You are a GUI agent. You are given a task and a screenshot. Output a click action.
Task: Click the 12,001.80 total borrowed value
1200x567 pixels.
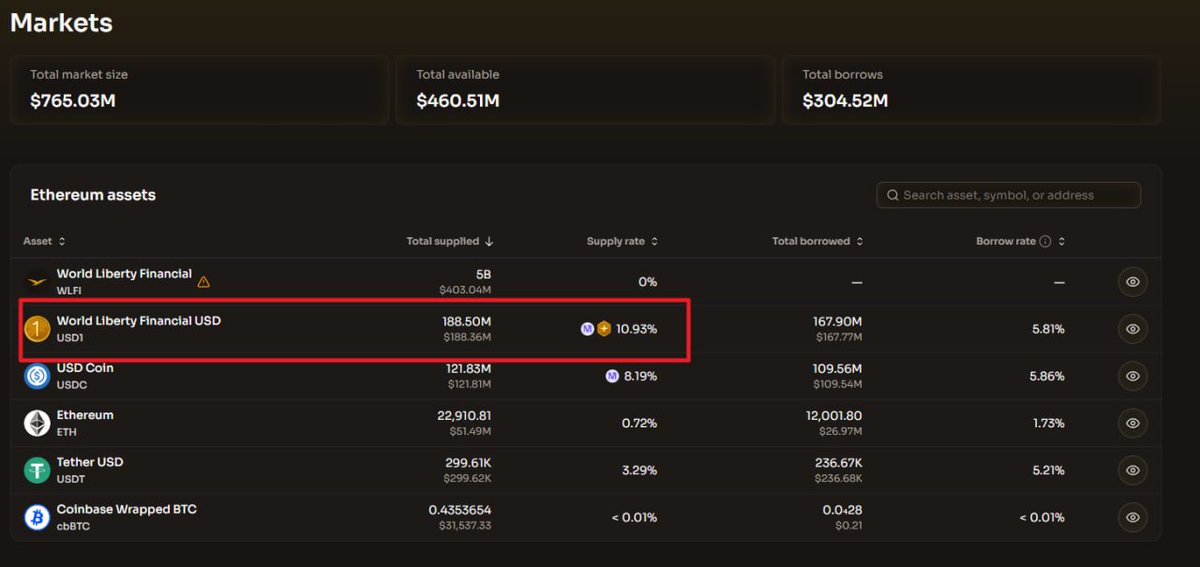(834, 415)
